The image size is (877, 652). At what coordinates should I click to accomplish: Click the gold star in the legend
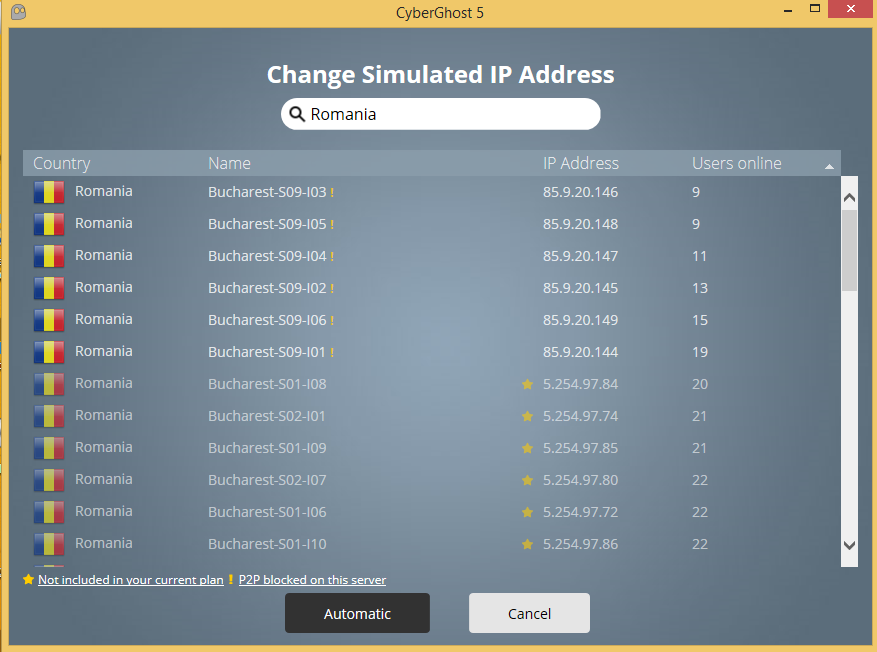click(x=29, y=579)
